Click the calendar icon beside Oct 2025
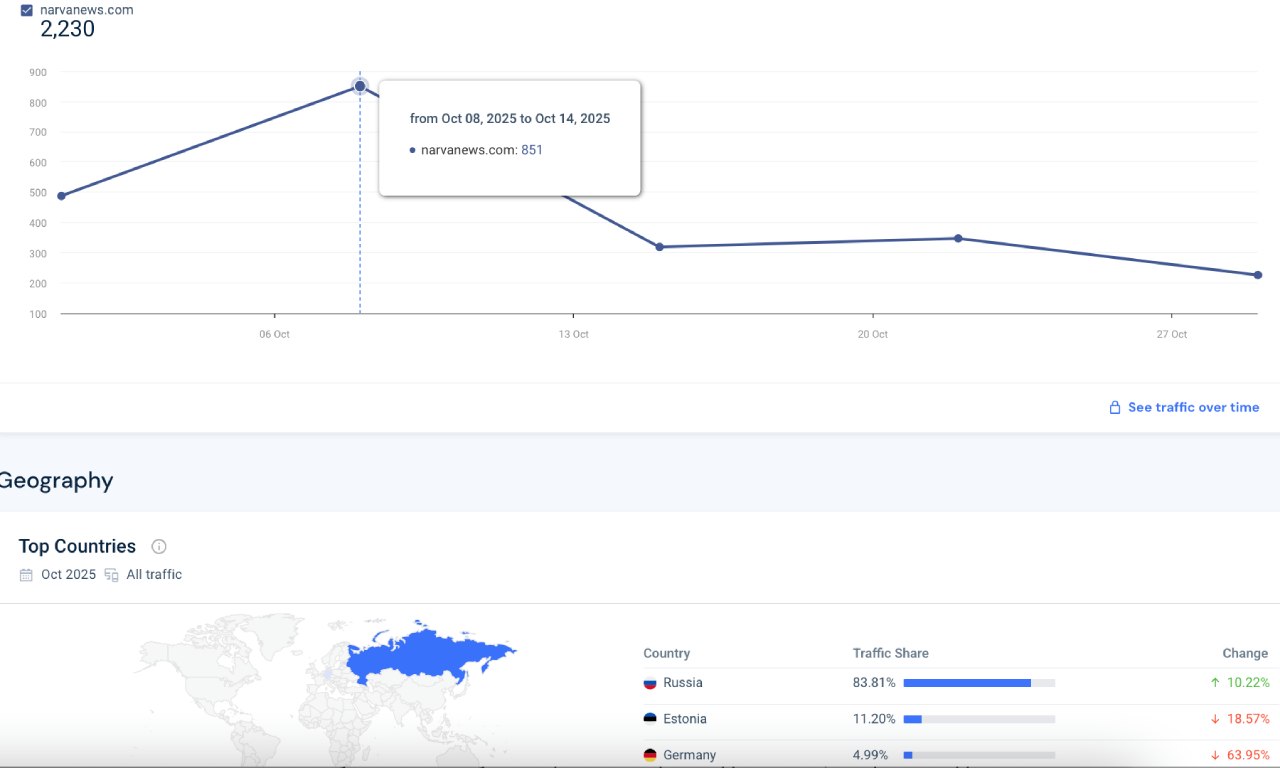 click(26, 575)
